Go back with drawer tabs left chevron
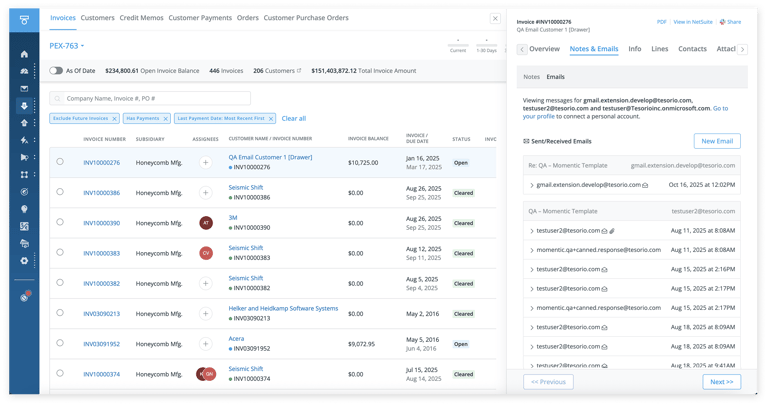Image resolution: width=768 pixels, height=406 pixels. tap(522, 49)
